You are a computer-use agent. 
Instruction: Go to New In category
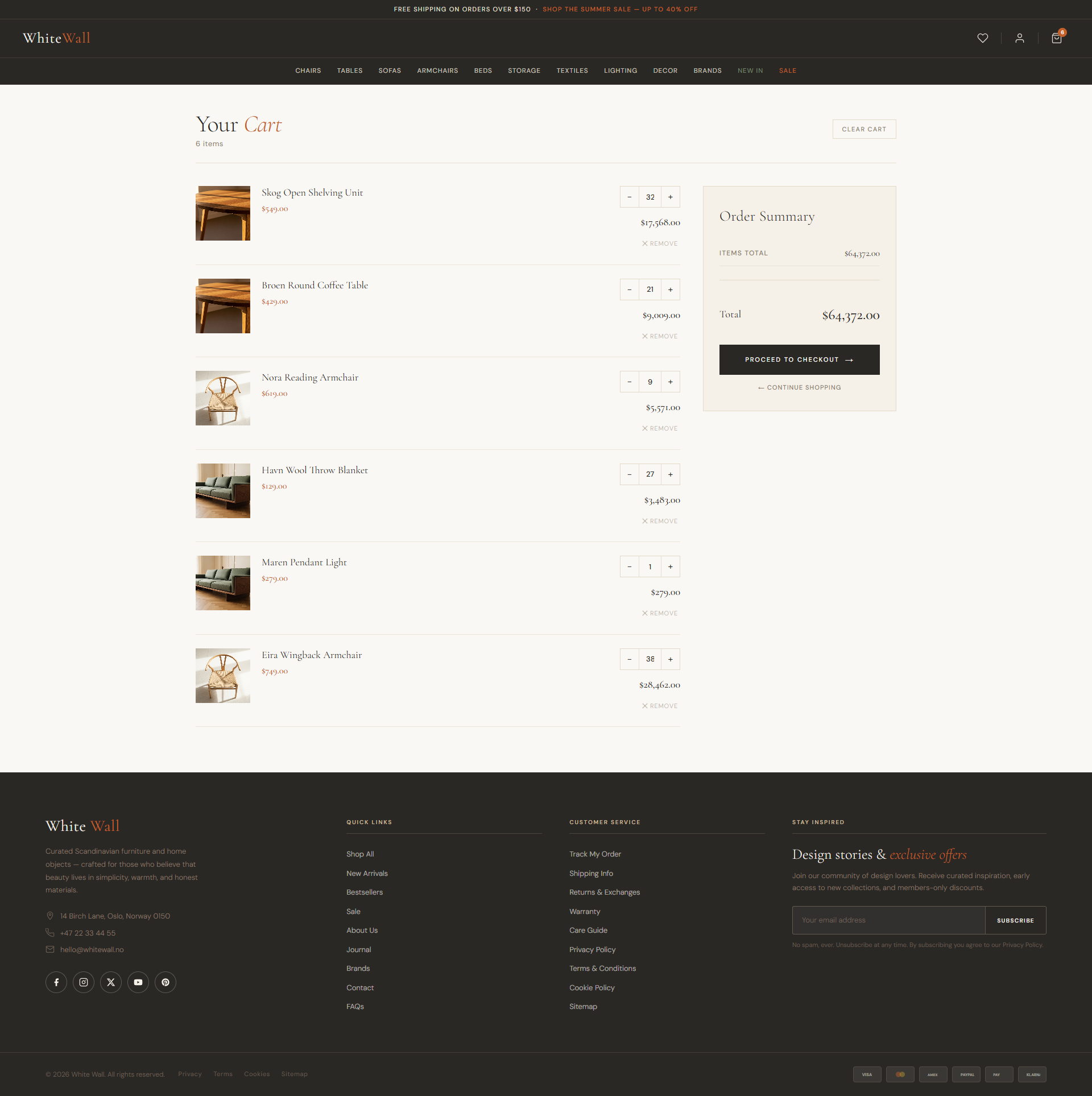[750, 71]
